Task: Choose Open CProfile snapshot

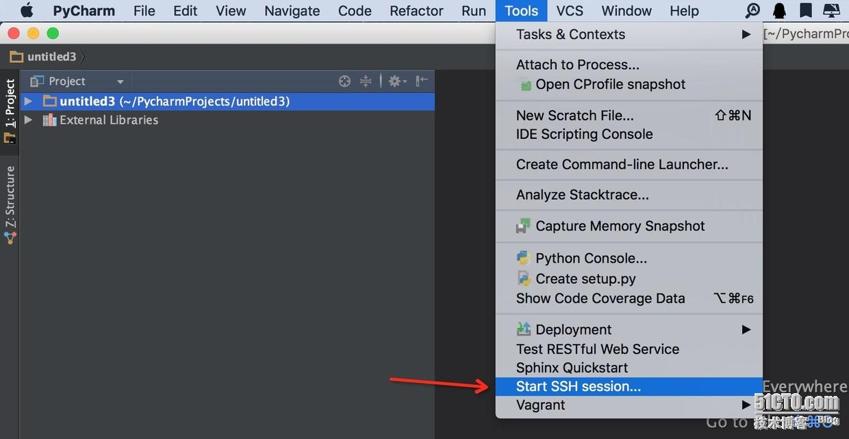Action: click(629, 84)
